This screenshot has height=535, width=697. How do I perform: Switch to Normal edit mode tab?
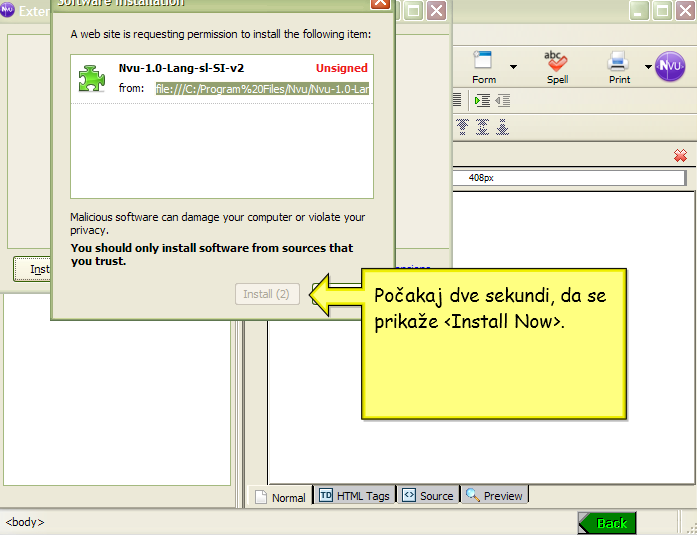(280, 496)
